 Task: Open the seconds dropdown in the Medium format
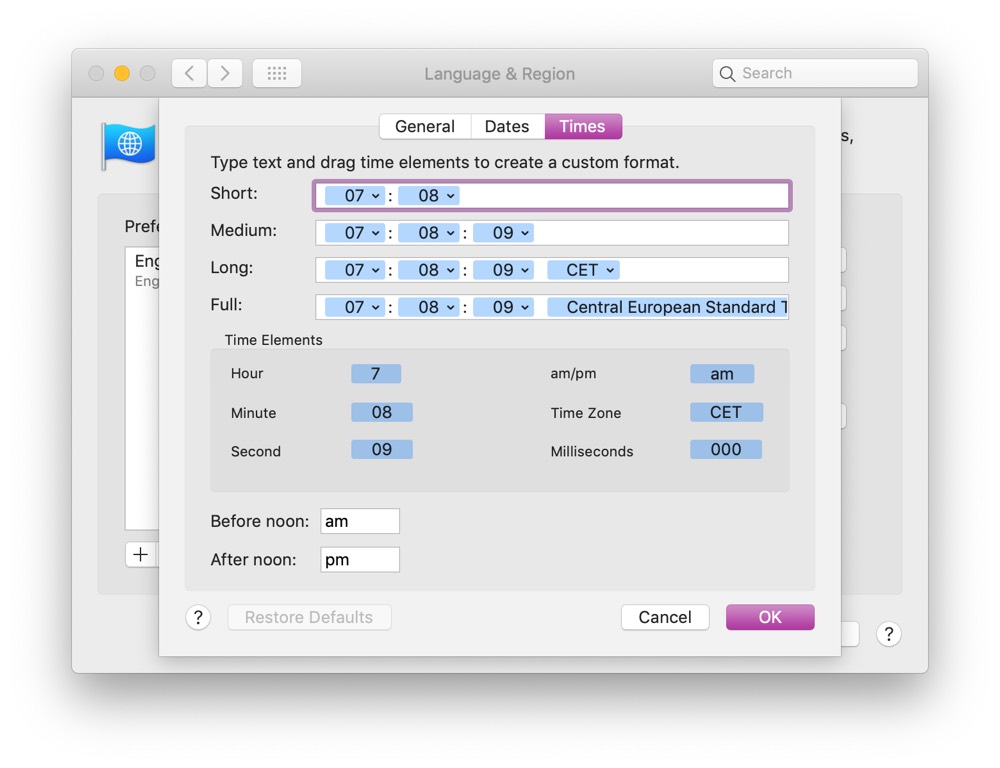pos(504,232)
